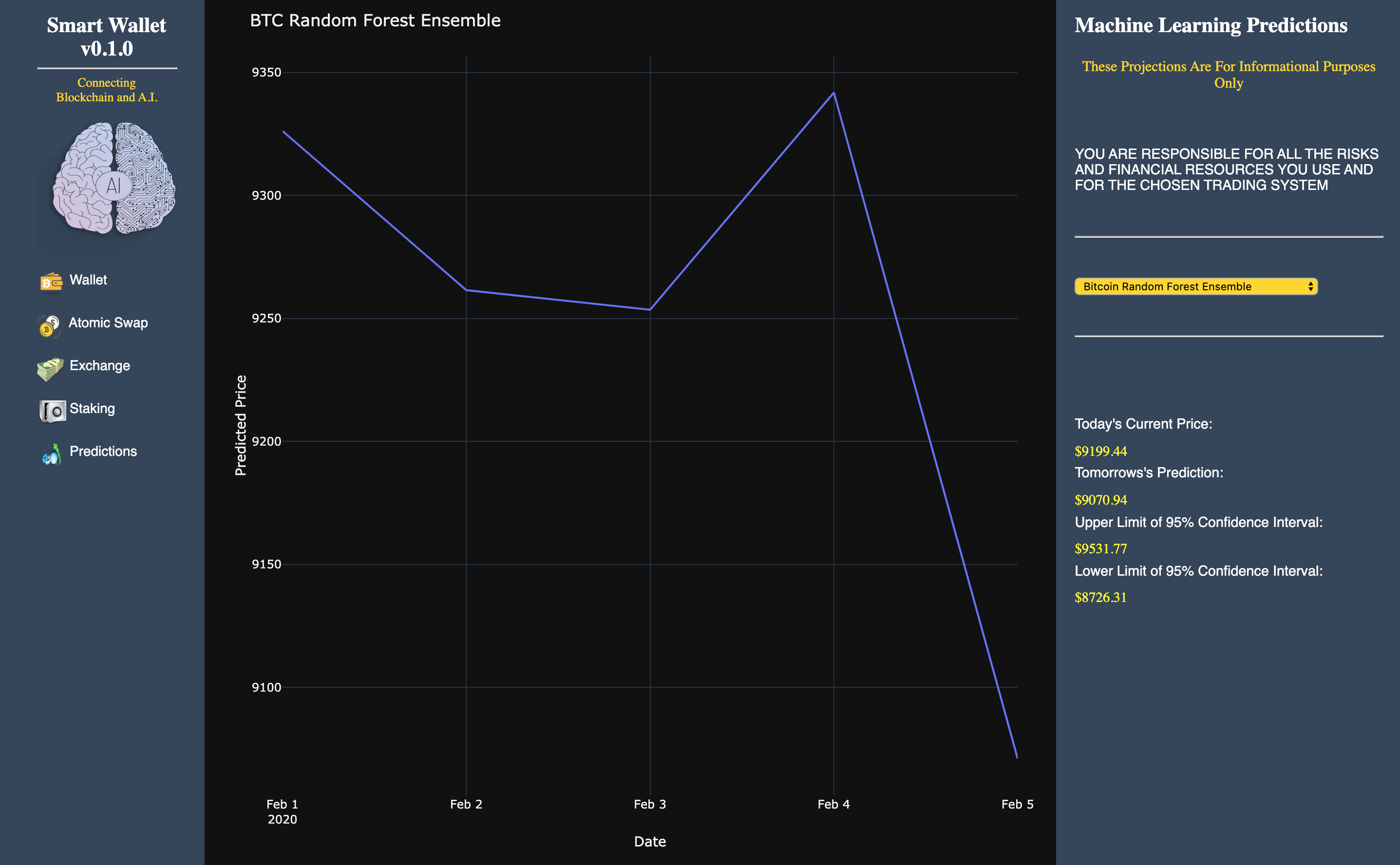Click the risk responsibility warning text

click(1226, 169)
